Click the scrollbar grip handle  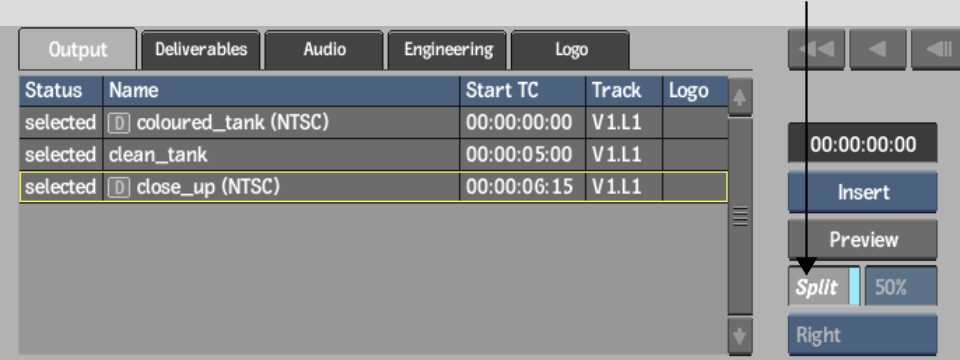coord(740,216)
